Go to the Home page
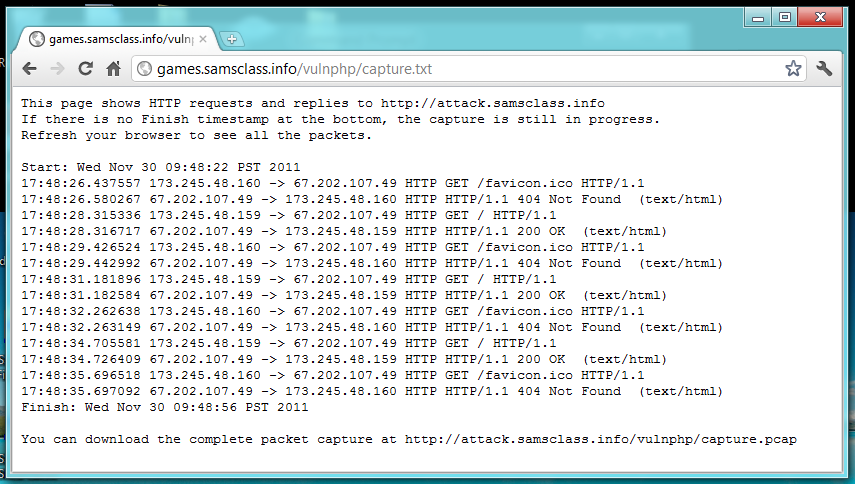 (114, 69)
